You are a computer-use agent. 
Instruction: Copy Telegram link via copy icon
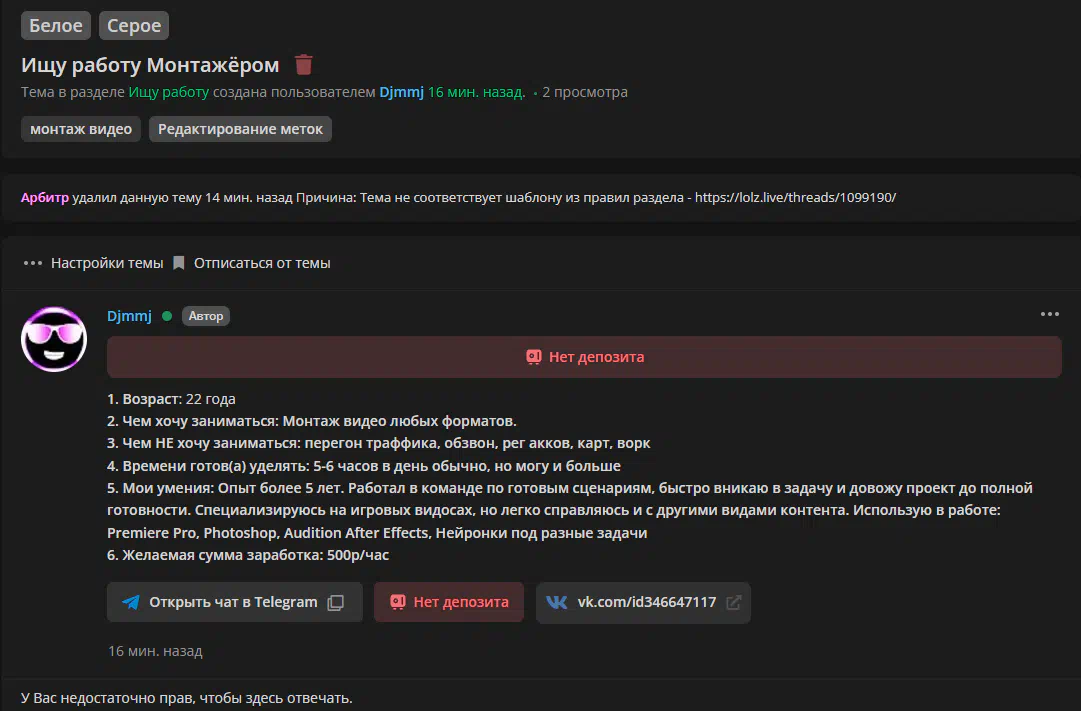[x=336, y=602]
